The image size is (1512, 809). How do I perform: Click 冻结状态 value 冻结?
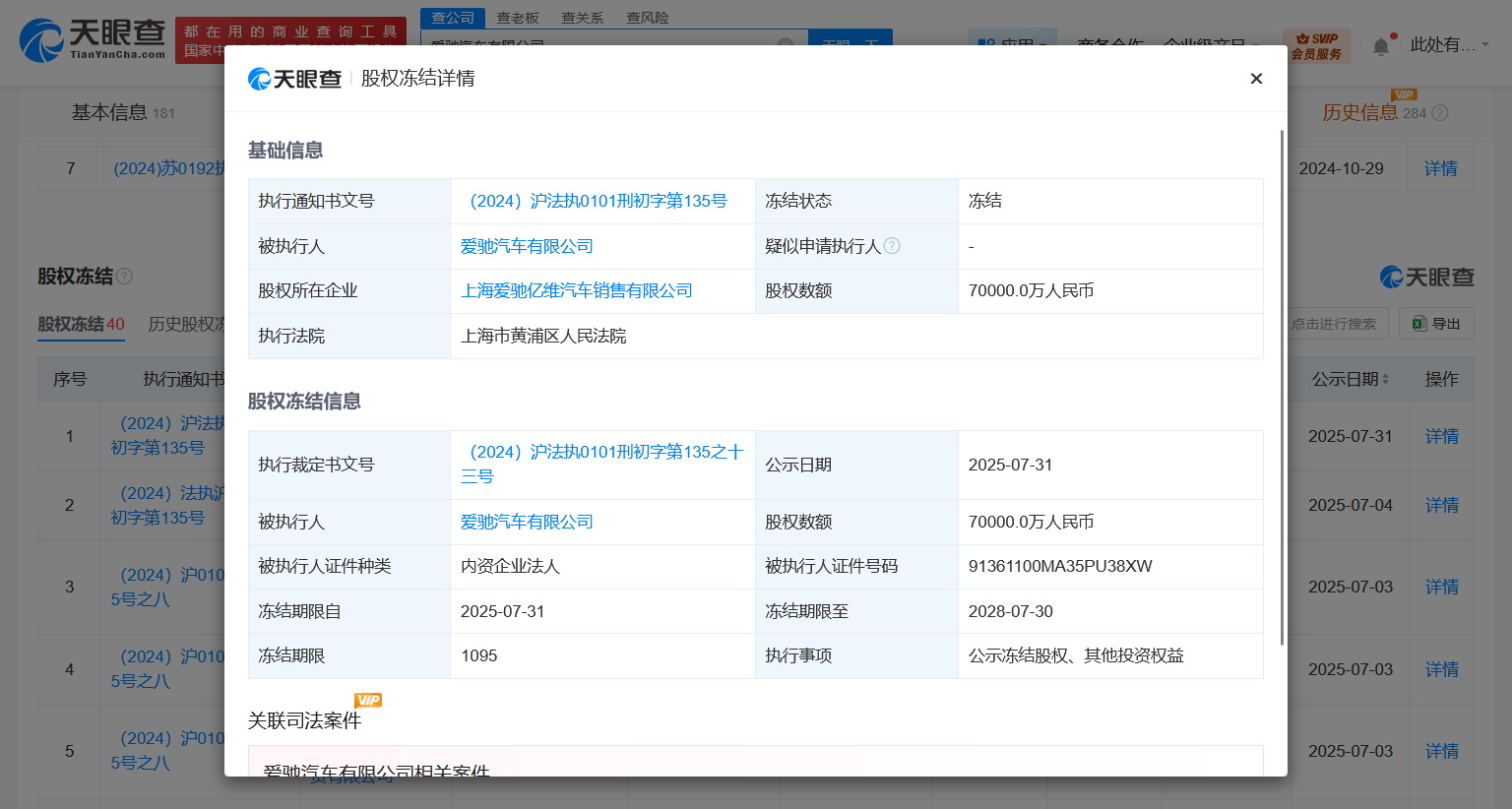[985, 201]
